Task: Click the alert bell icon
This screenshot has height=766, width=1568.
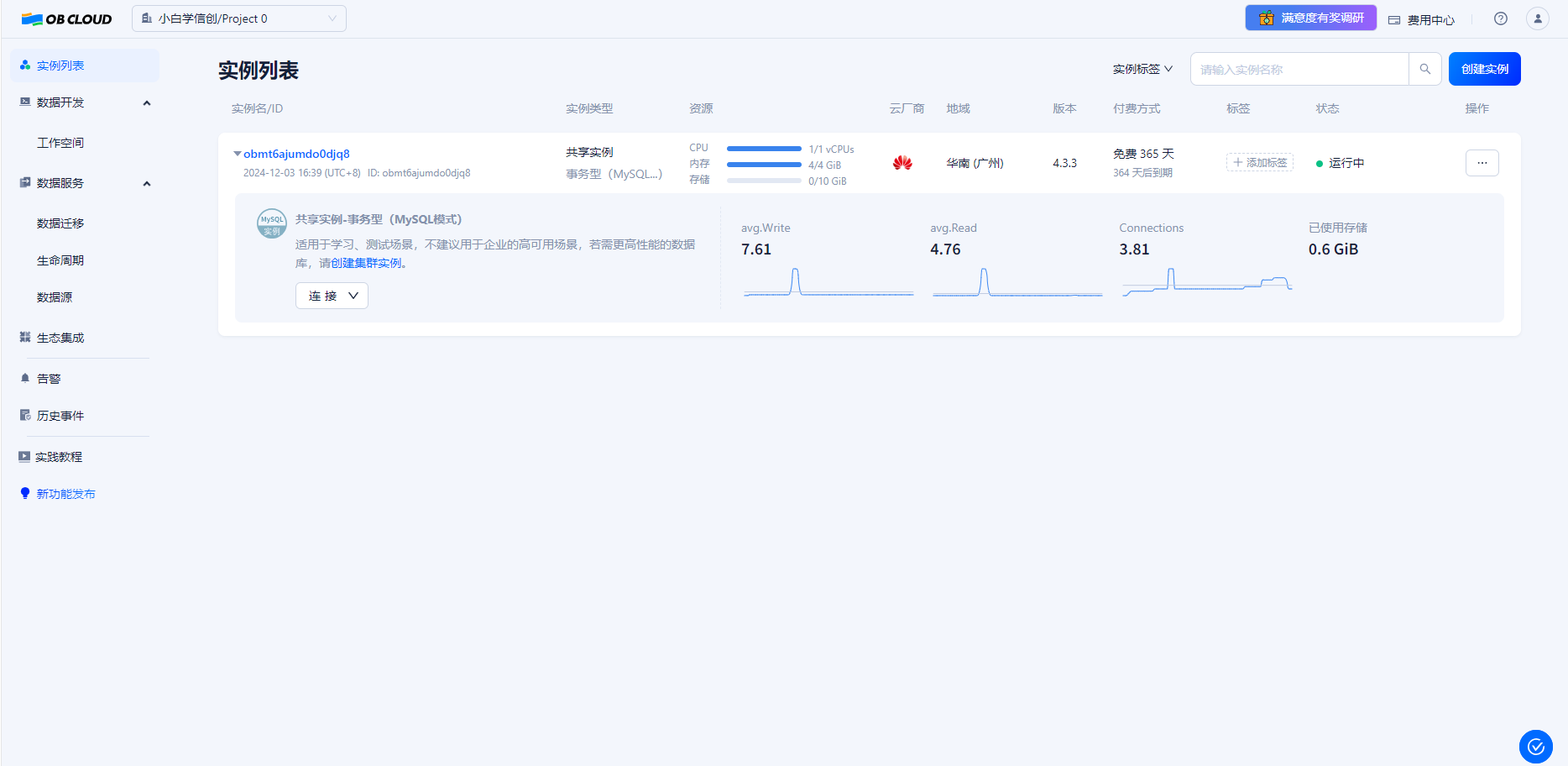Action: 25,379
